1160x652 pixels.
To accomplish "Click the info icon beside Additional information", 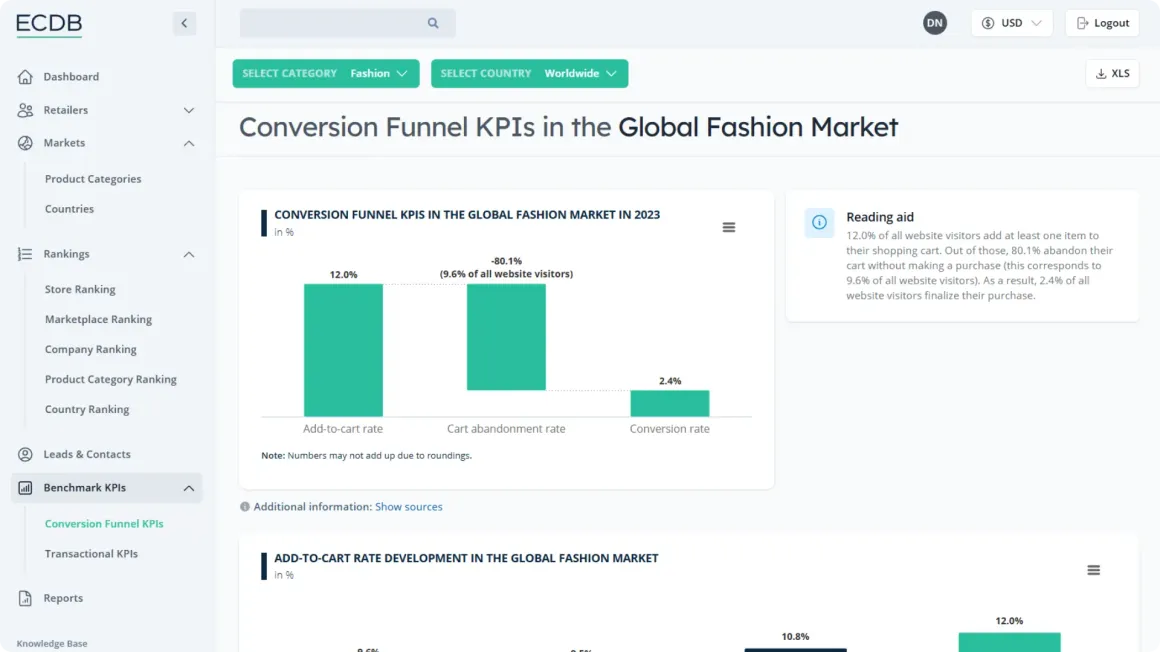I will (x=245, y=507).
